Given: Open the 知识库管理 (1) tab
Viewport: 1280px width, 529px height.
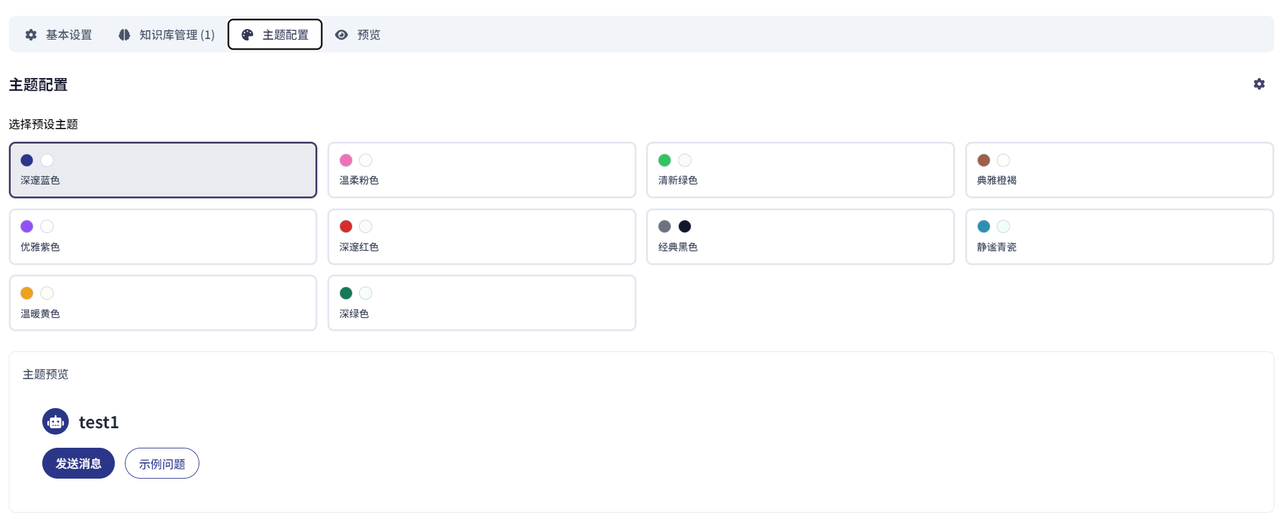Looking at the screenshot, I should click(x=166, y=35).
